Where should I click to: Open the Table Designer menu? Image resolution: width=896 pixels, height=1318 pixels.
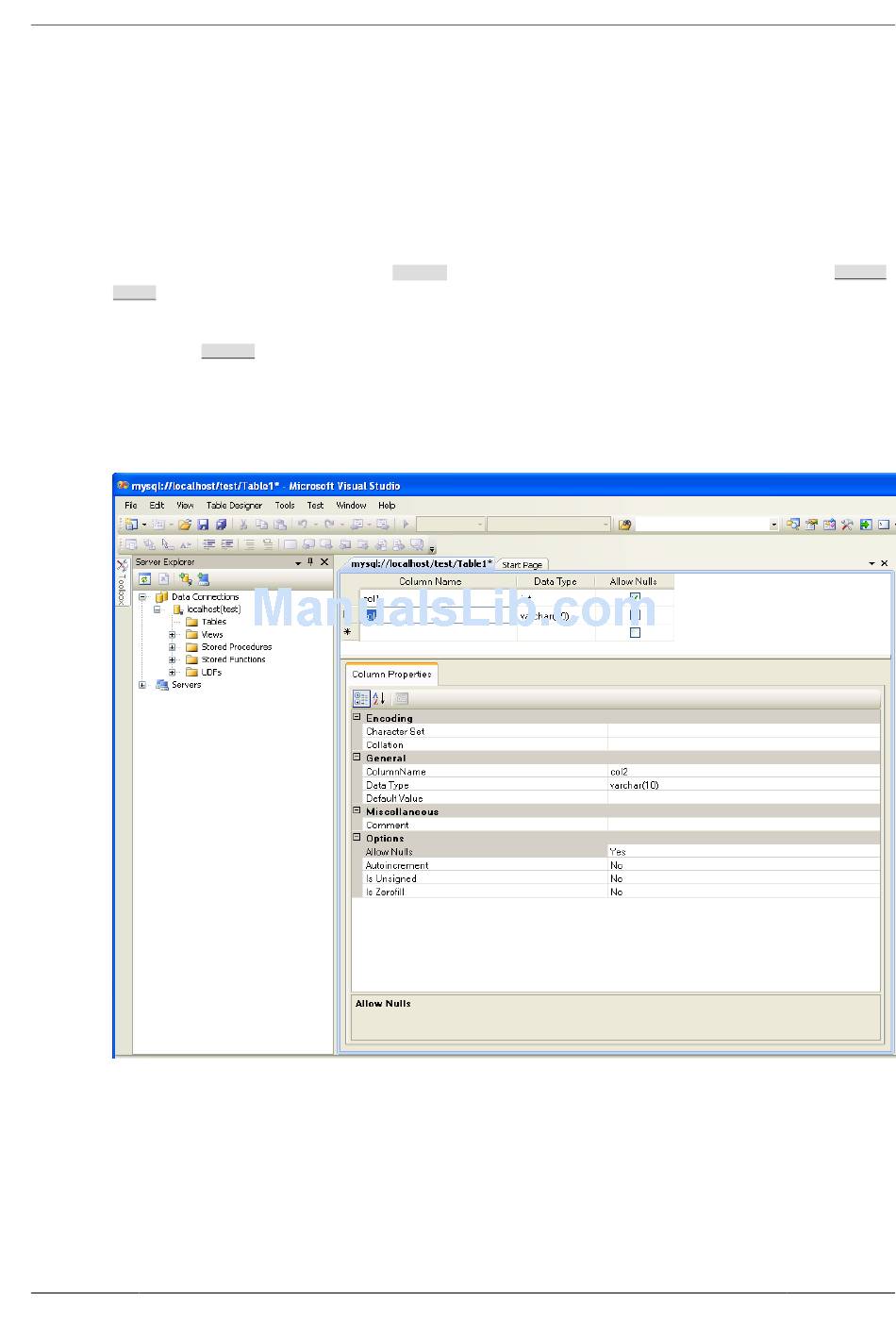234,506
